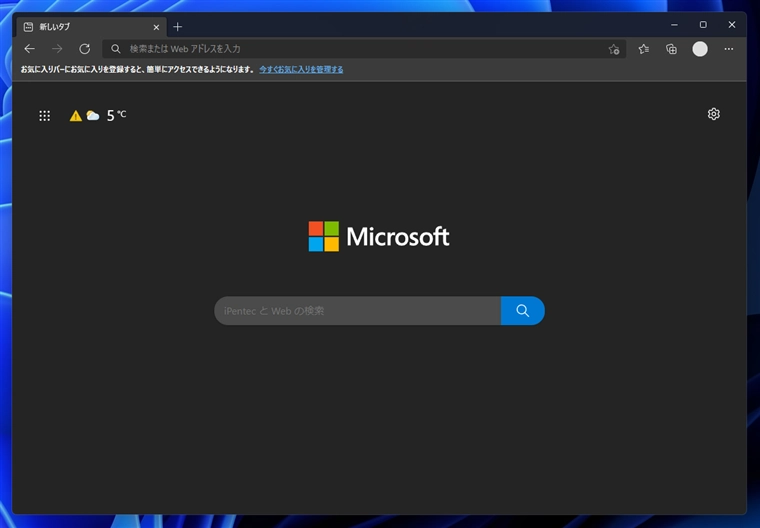Add this page to favorites star icon
This screenshot has height=528, width=760.
click(614, 49)
